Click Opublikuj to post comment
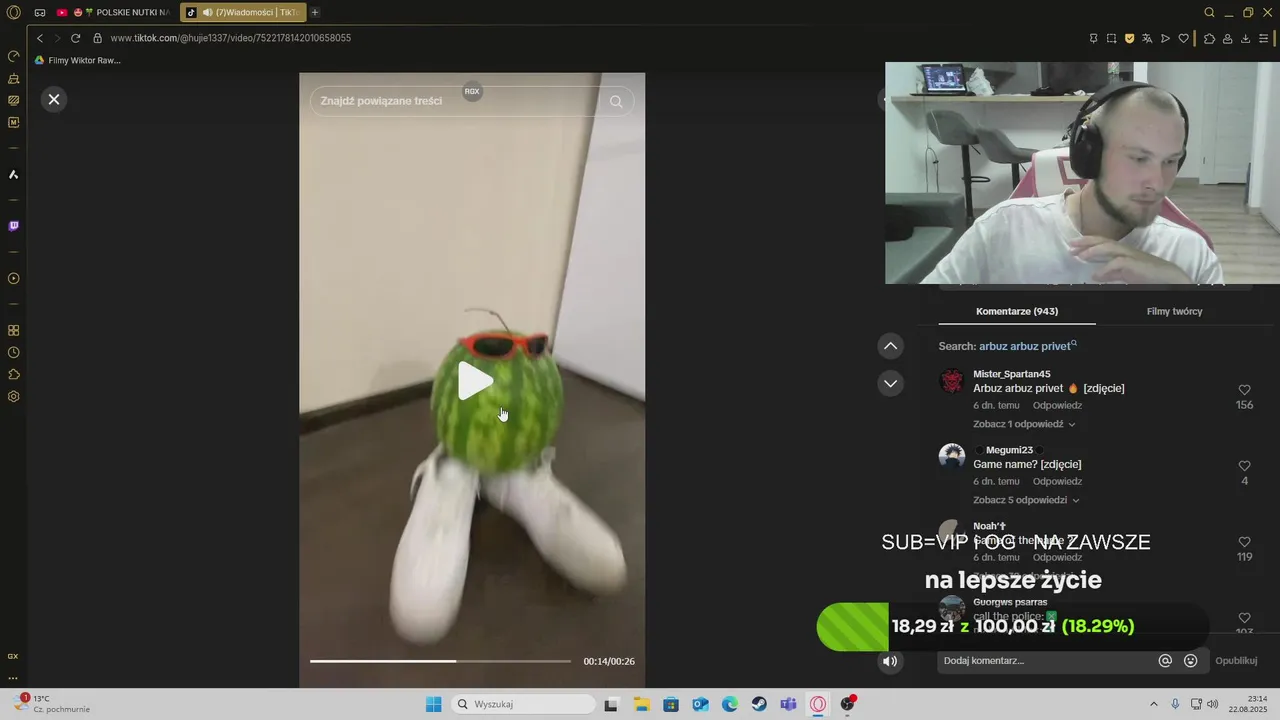This screenshot has height=720, width=1280. 1236,661
